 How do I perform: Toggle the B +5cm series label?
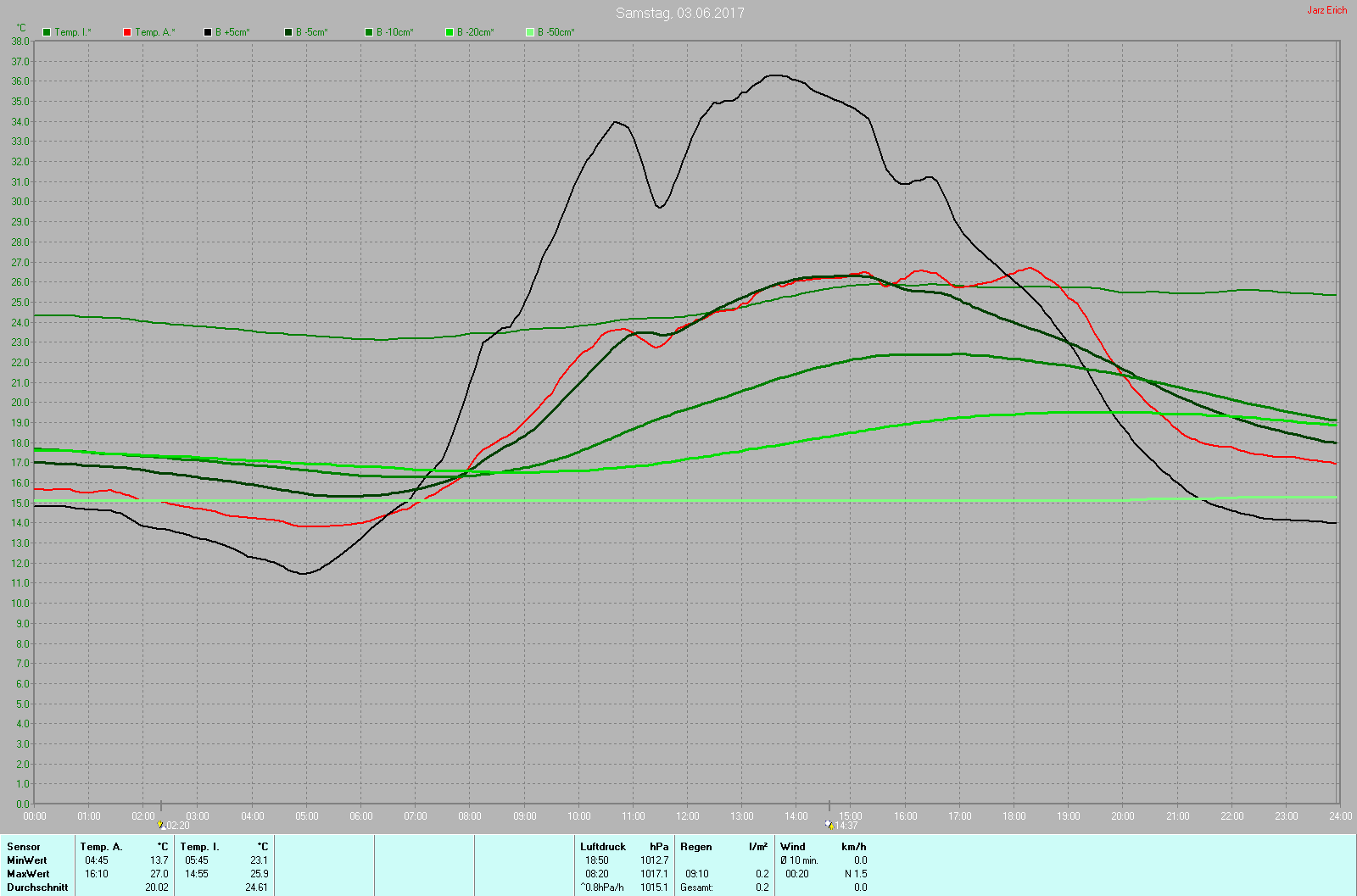coord(232,32)
